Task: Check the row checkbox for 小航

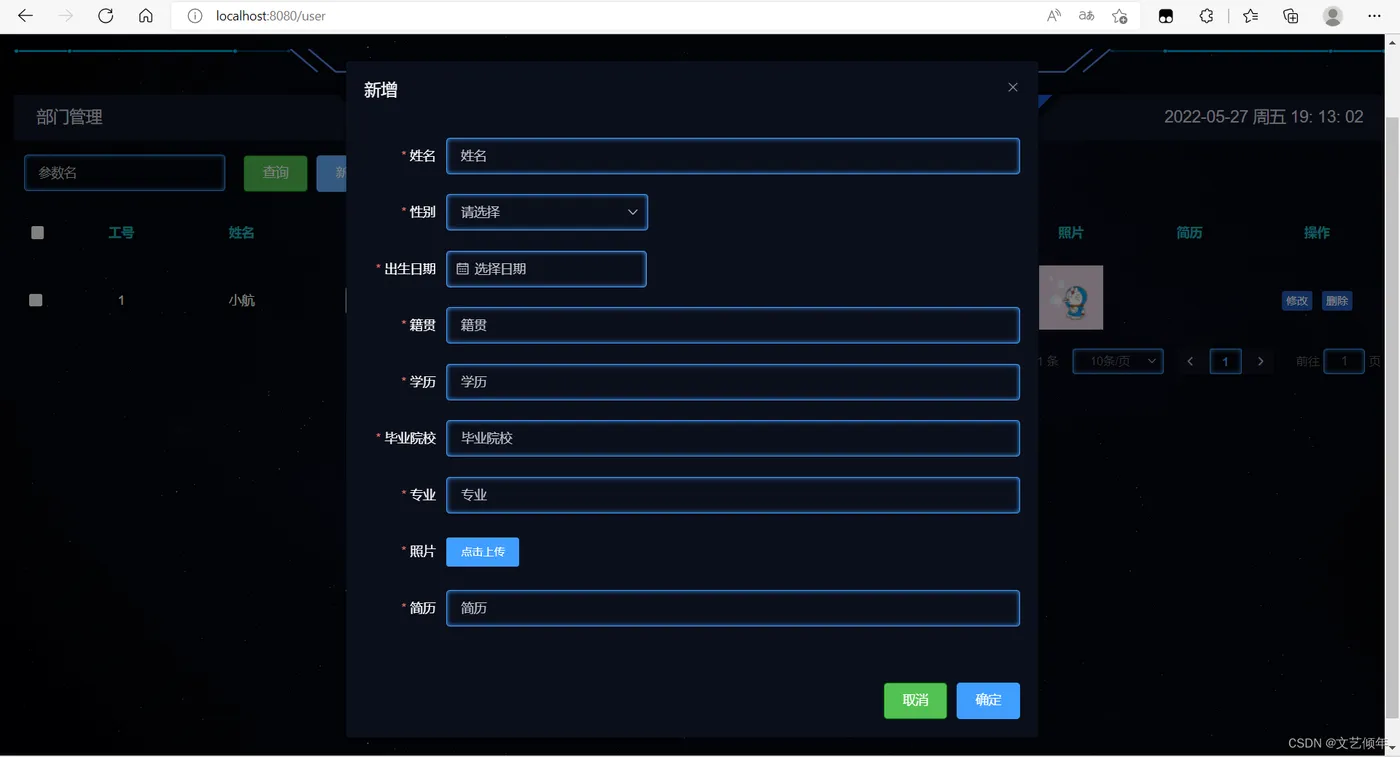Action: 36,300
